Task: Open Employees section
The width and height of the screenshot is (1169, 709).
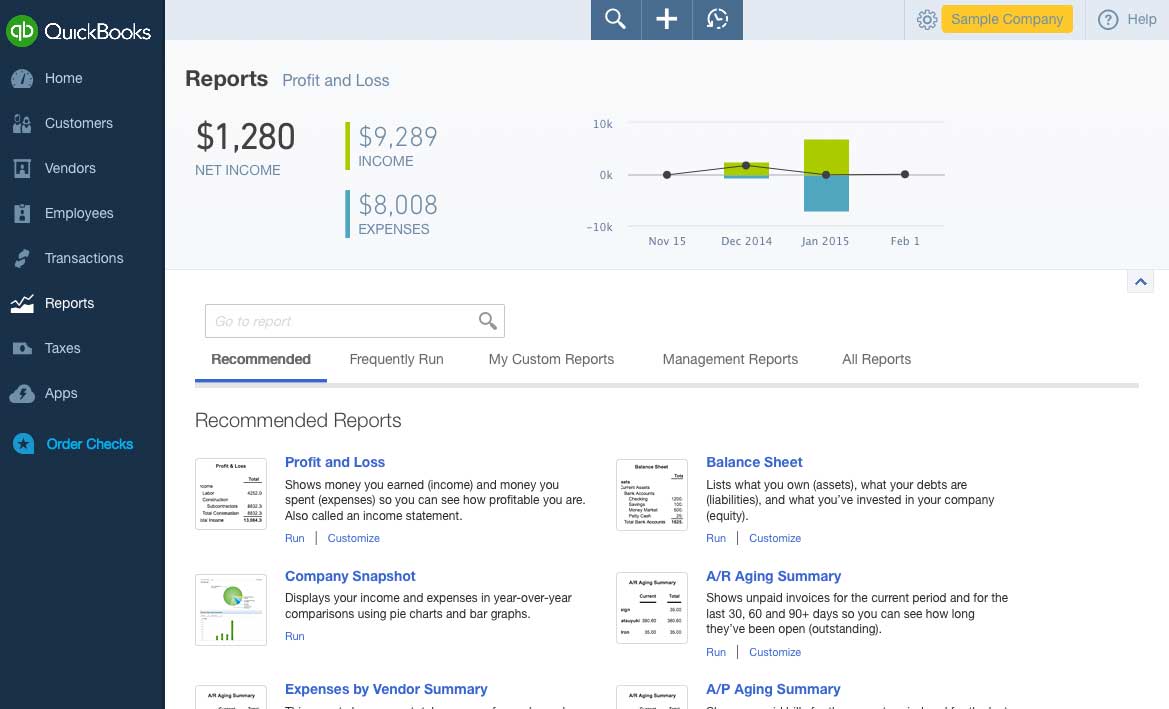Action: point(79,213)
